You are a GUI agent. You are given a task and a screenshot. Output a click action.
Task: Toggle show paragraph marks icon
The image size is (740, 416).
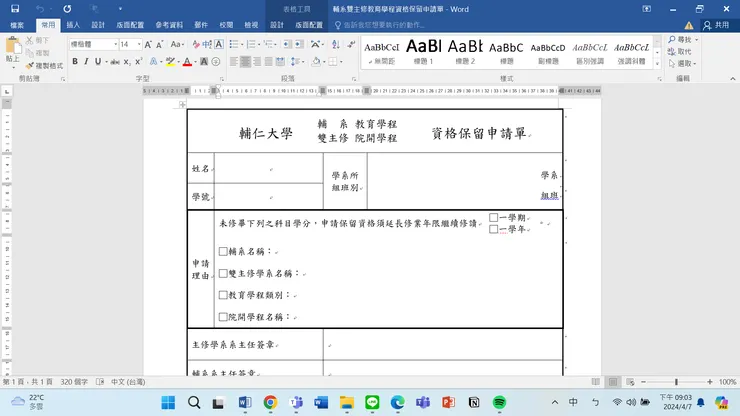(351, 44)
